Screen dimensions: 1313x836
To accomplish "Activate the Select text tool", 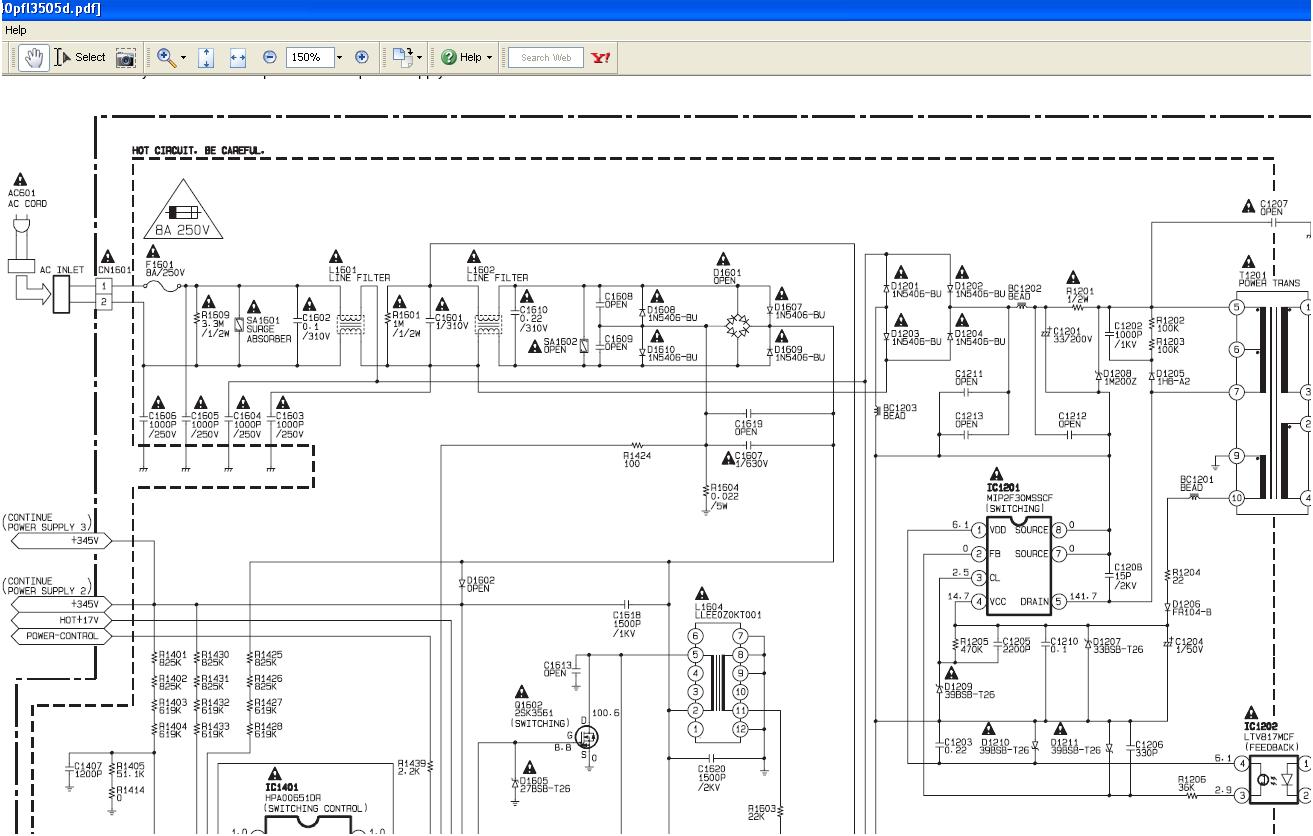I will click(x=81, y=58).
